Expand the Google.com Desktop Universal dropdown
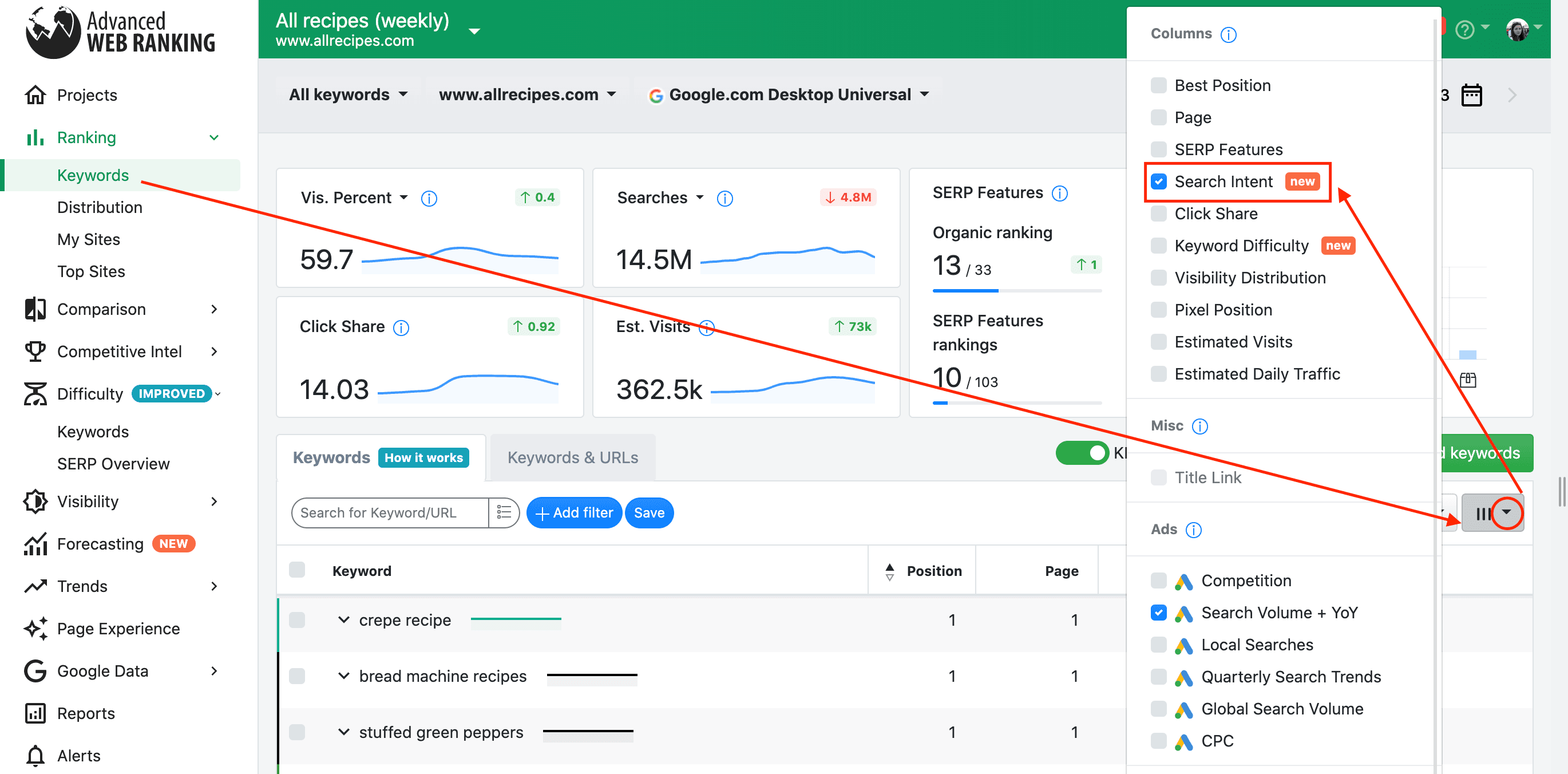 789,94
